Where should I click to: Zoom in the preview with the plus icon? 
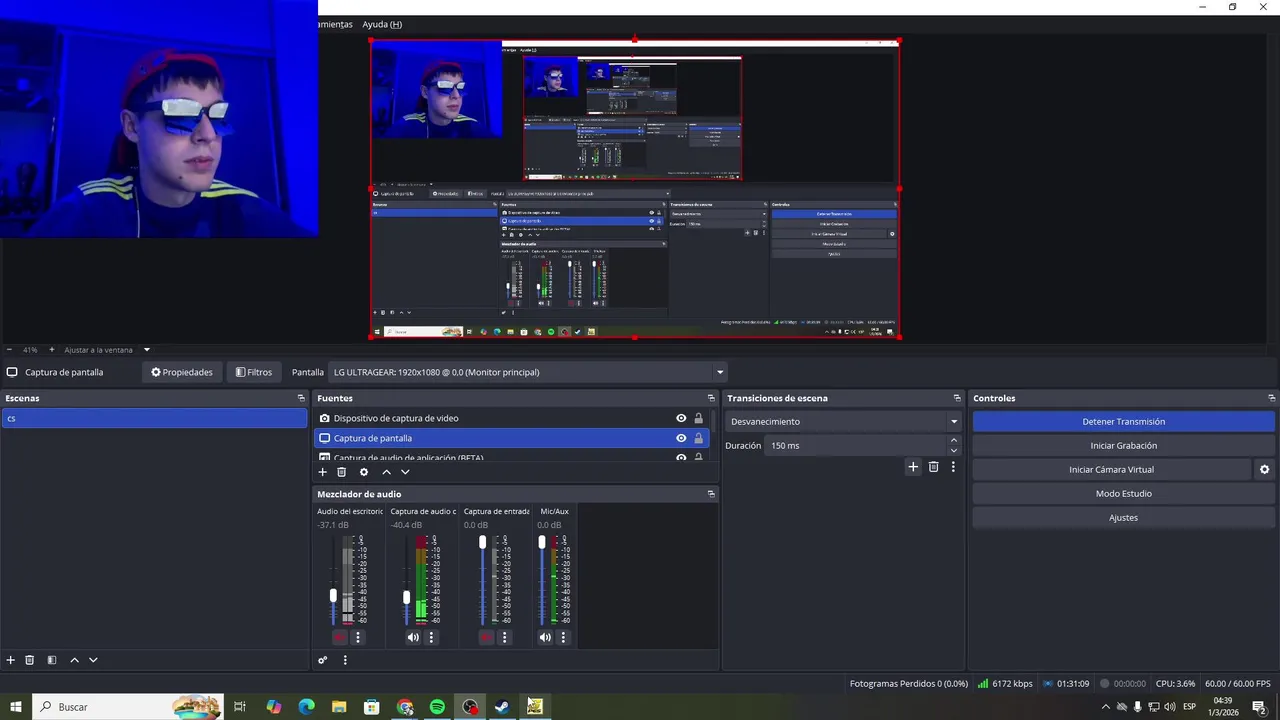pos(52,350)
